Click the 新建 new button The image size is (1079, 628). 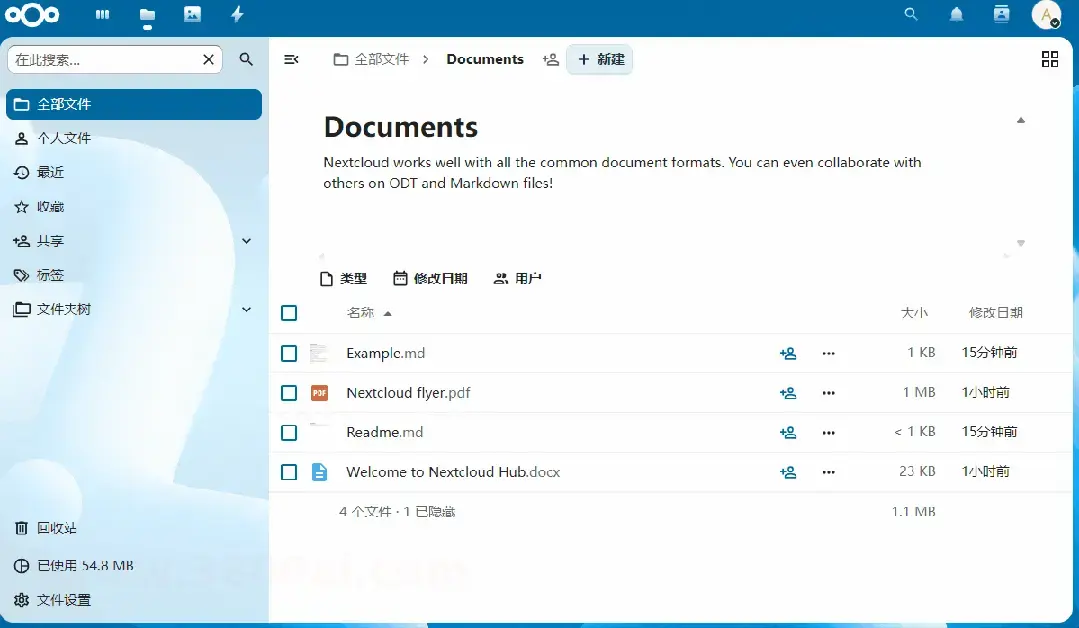[600, 59]
